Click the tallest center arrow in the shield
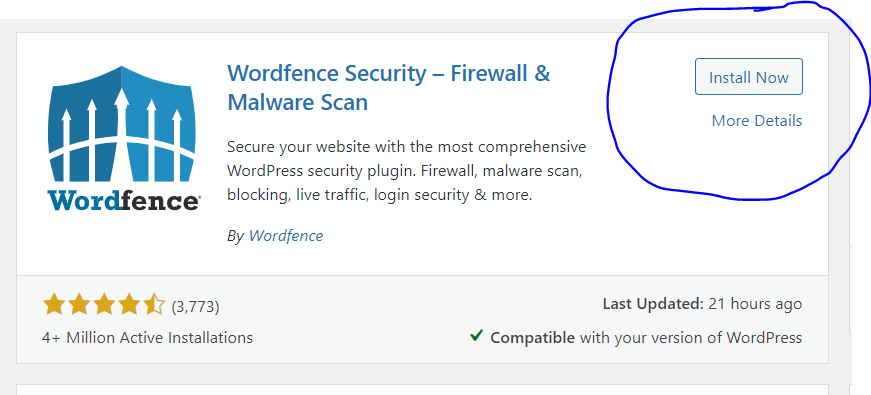The height and width of the screenshot is (395, 871). pyautogui.click(x=122, y=129)
